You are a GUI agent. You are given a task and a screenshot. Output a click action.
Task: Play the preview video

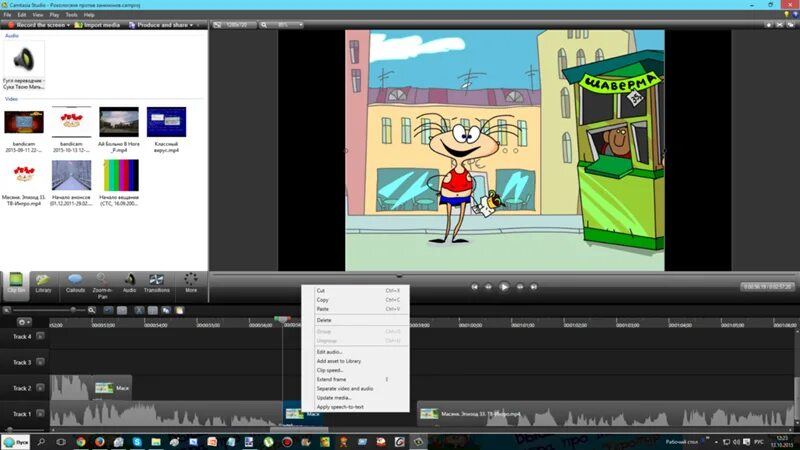click(x=504, y=287)
